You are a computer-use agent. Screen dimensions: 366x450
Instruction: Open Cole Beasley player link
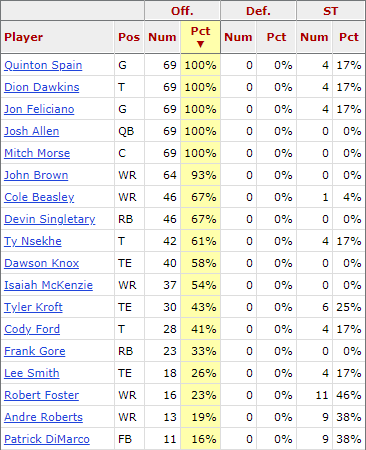tap(39, 197)
